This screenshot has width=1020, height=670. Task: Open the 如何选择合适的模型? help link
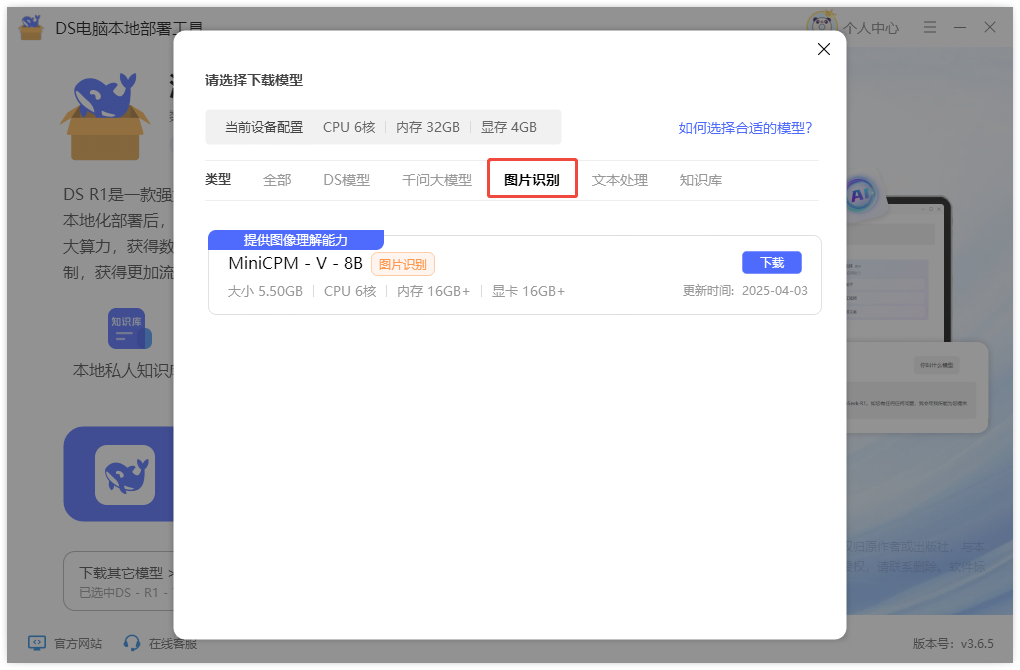tap(745, 128)
